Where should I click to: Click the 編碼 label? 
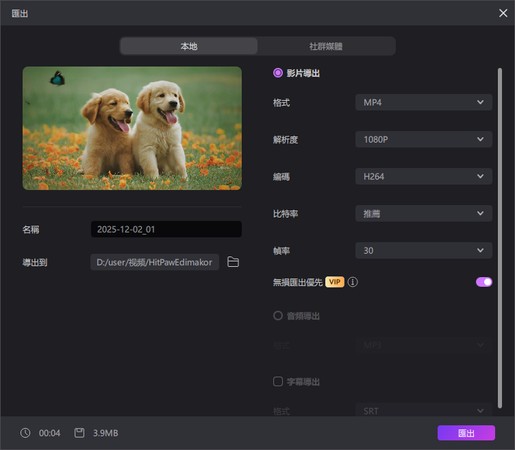pyautogui.click(x=281, y=176)
